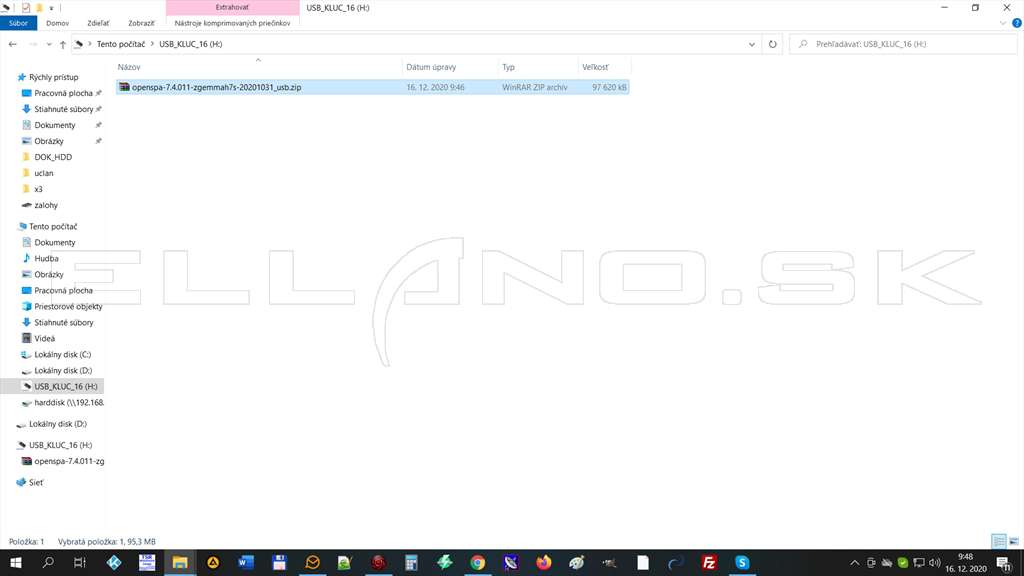Switch to large thumbnails view button
Screen dimensions: 1024x576
(1014, 541)
